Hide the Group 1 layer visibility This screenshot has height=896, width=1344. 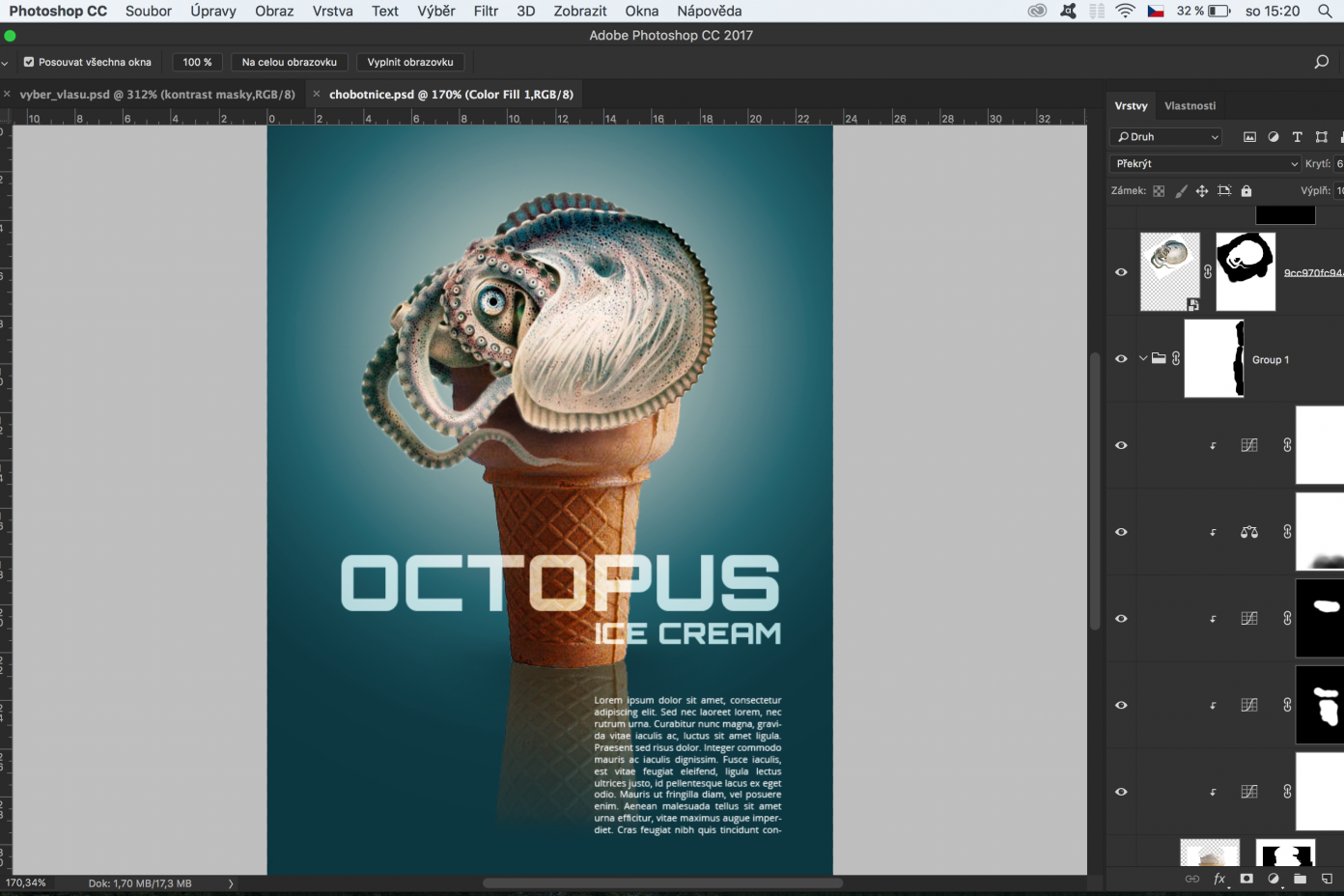[x=1121, y=359]
